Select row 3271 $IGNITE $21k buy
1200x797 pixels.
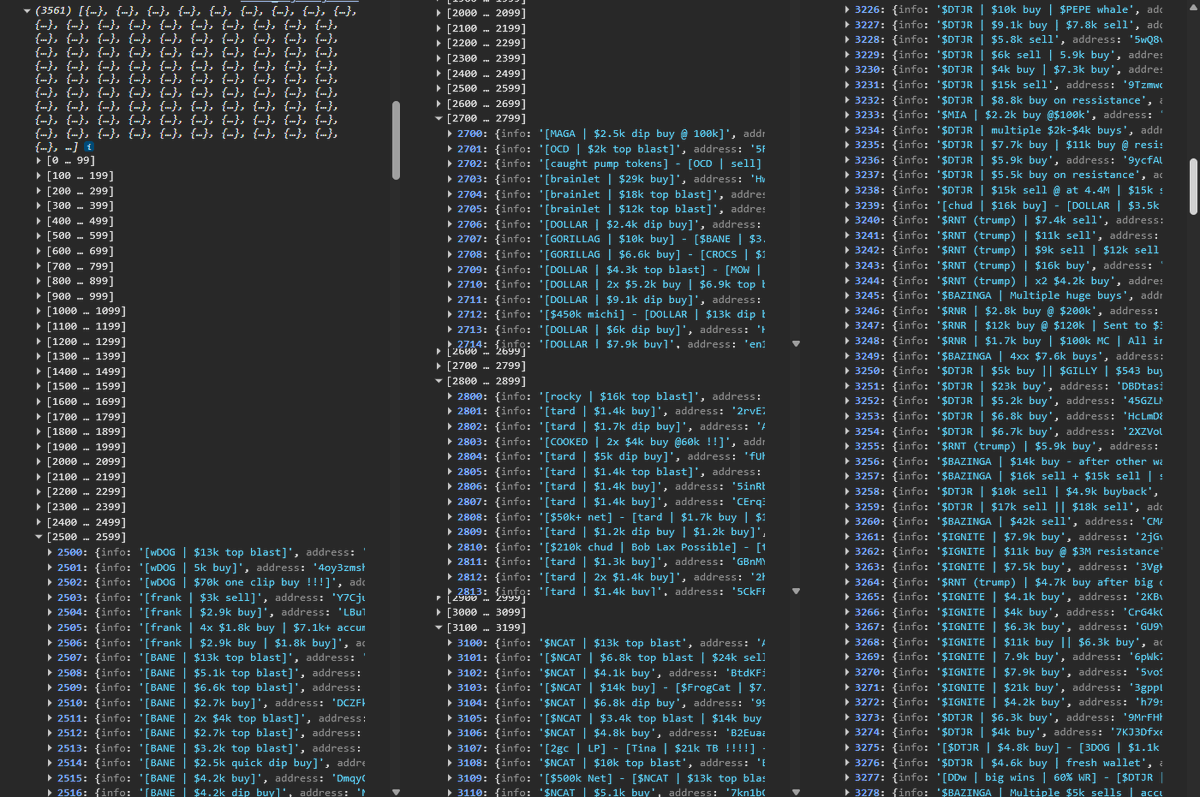1005,688
